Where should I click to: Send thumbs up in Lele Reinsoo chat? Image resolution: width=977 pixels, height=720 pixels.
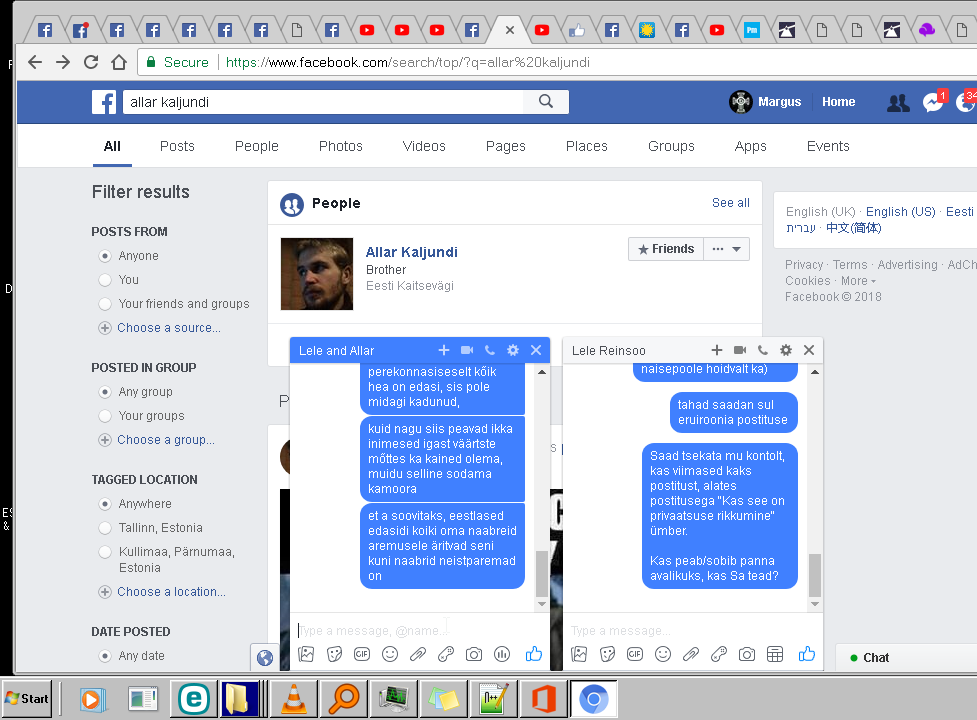[806, 653]
